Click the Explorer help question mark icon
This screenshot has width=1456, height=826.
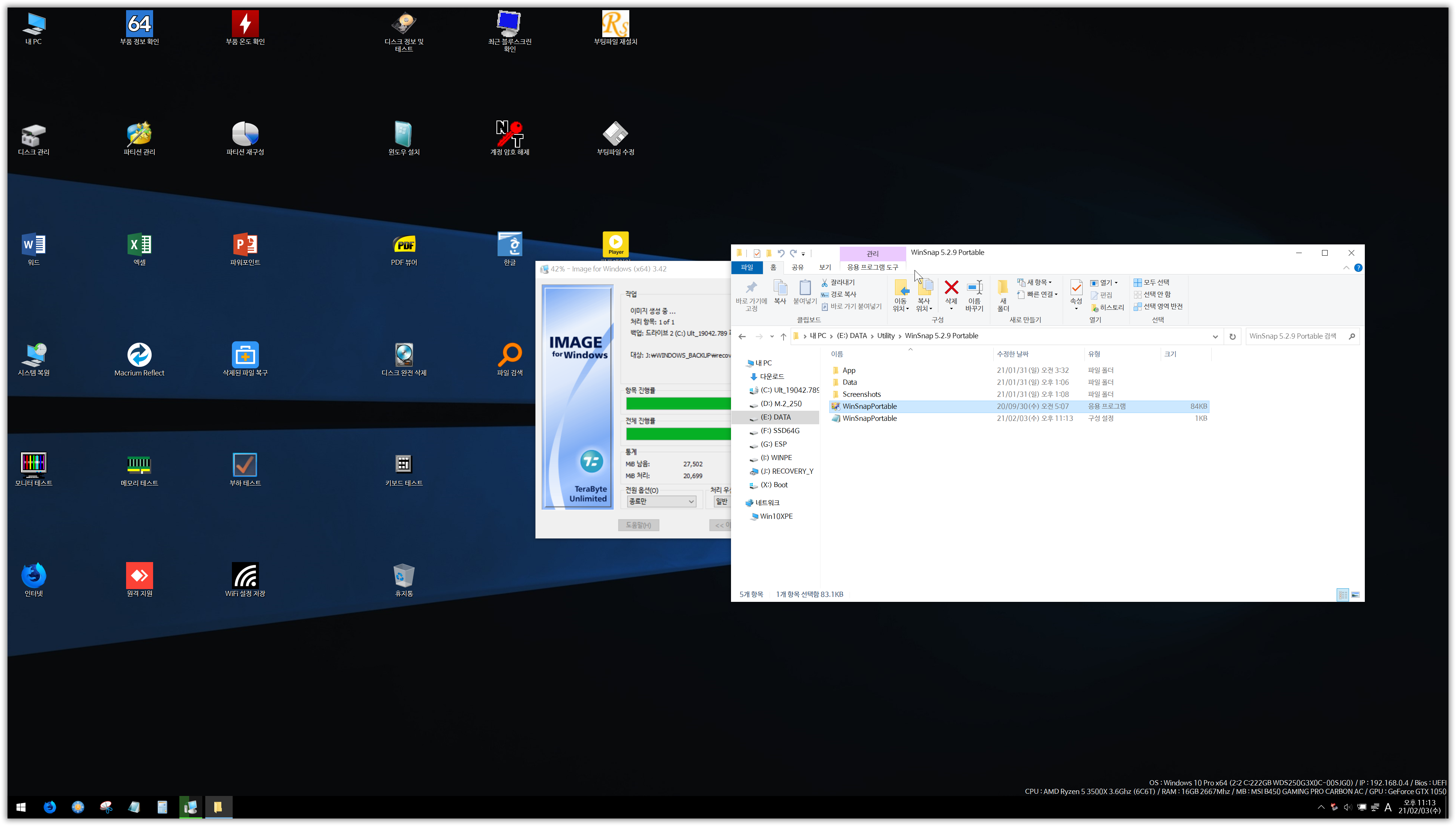coord(1358,268)
